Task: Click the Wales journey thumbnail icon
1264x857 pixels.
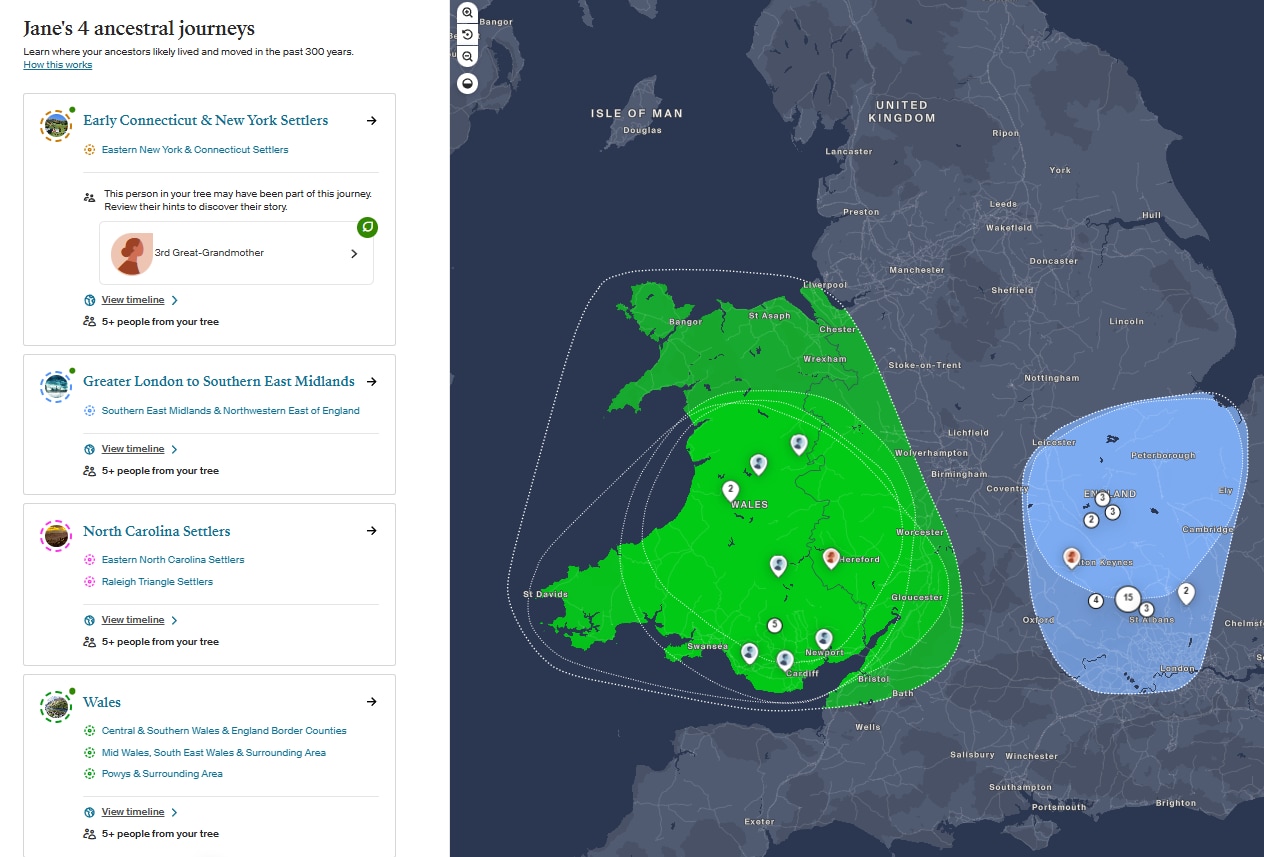Action: (x=56, y=706)
